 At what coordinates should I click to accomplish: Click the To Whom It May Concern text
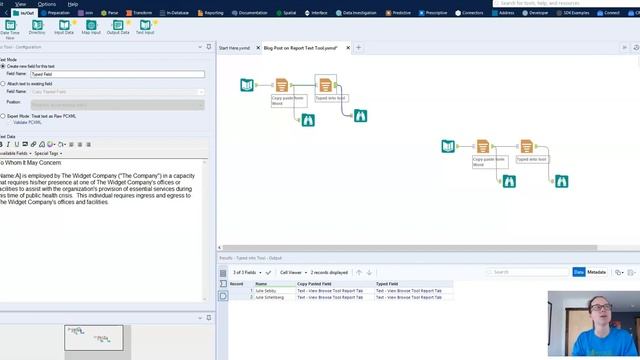click(x=30, y=163)
